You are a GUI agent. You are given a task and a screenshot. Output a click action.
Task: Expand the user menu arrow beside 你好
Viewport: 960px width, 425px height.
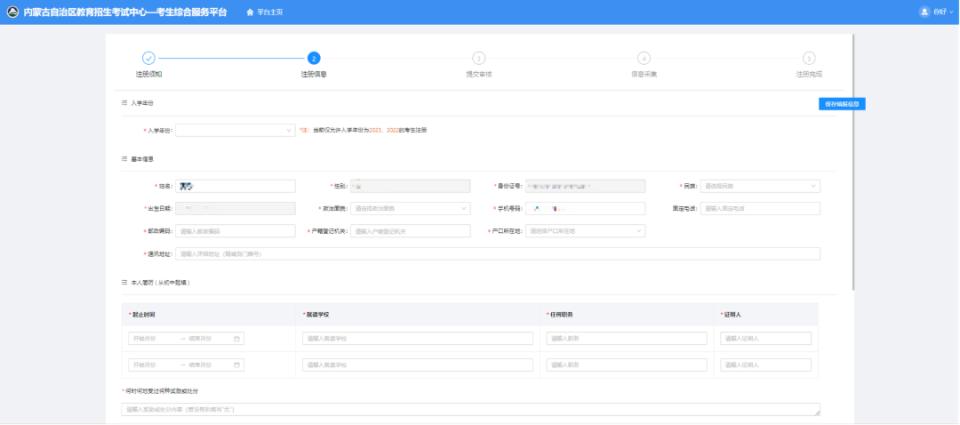(x=951, y=12)
